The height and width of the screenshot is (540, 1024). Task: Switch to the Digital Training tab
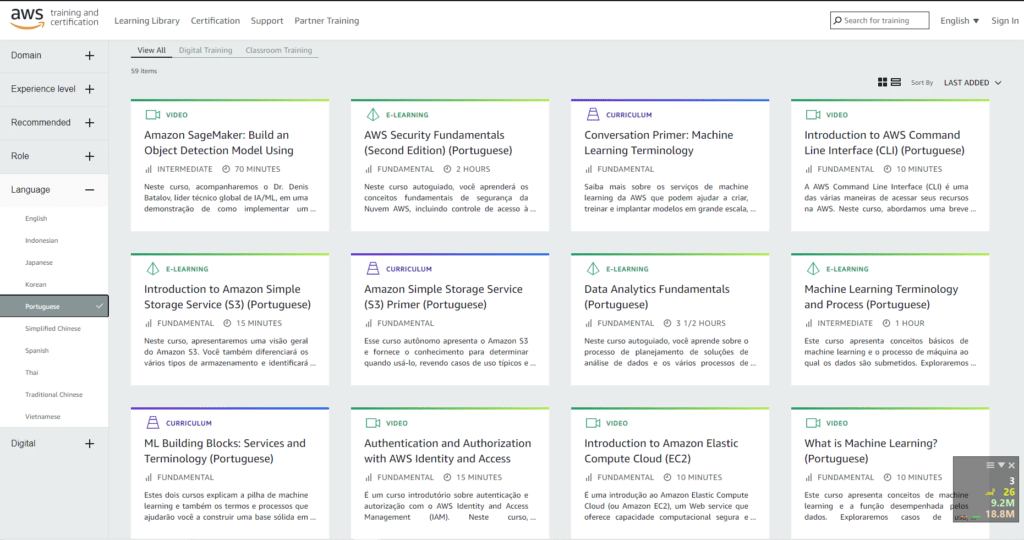point(205,50)
